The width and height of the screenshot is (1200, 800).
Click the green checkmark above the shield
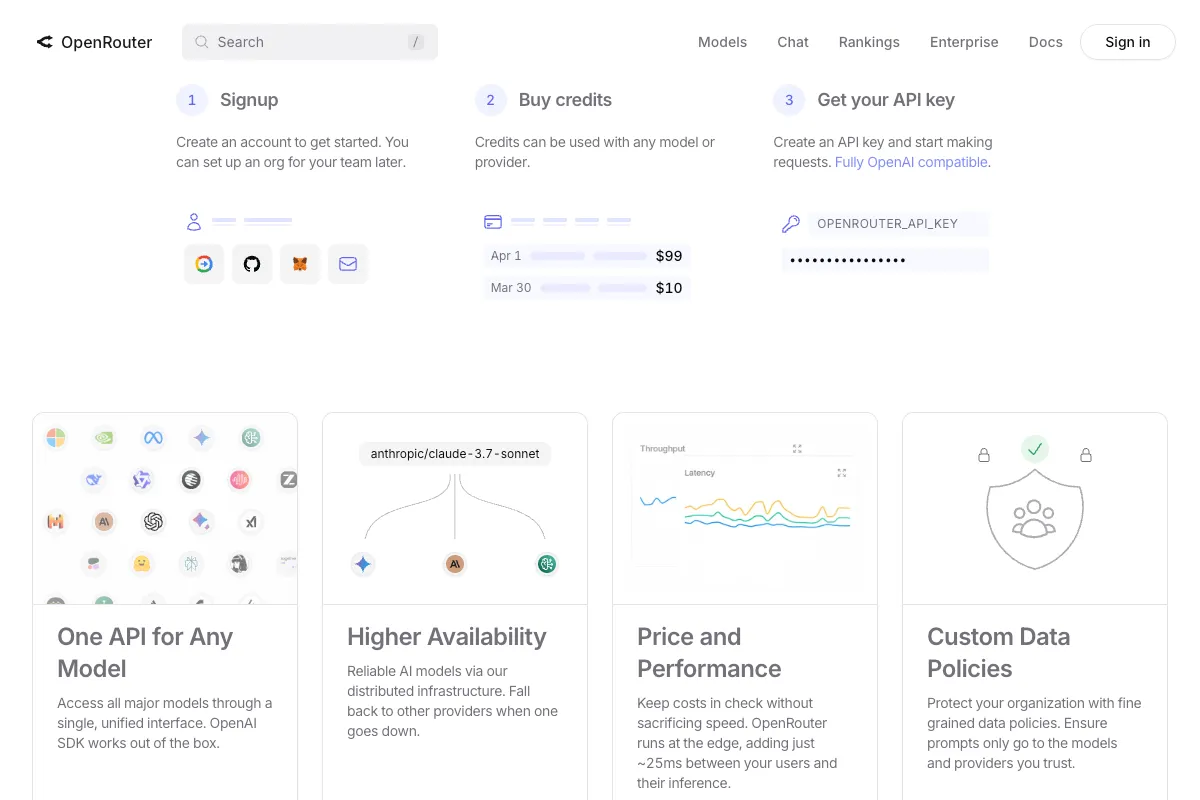tap(1035, 449)
